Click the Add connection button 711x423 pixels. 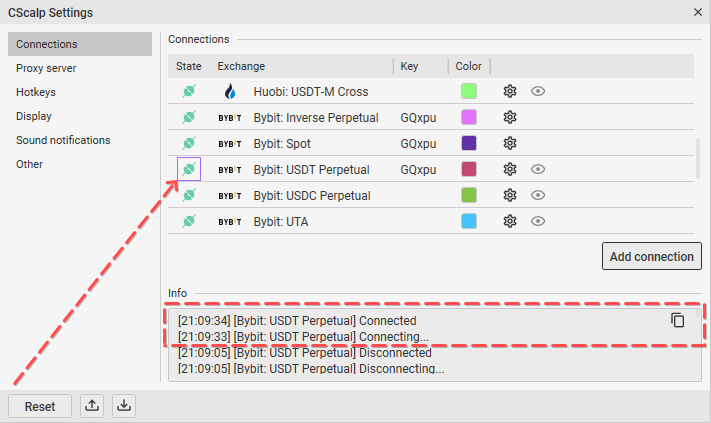(x=652, y=256)
